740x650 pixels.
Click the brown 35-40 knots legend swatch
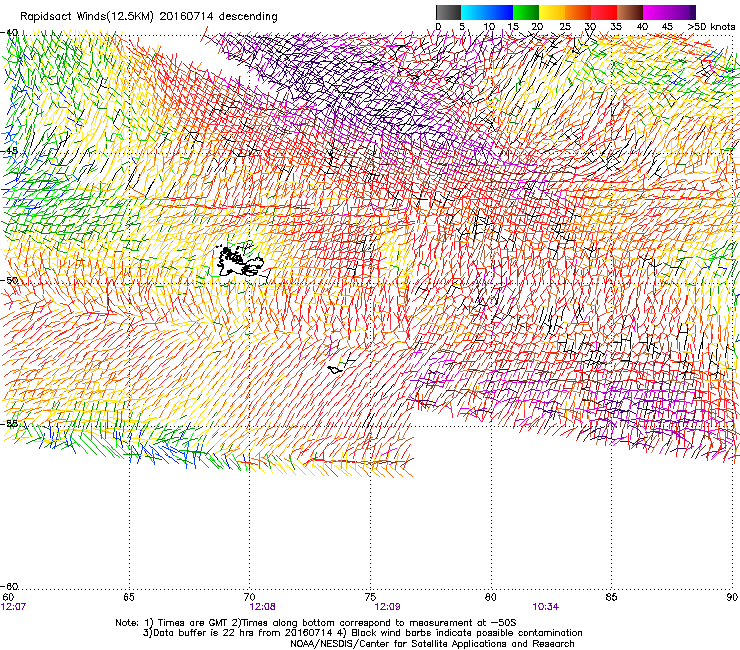click(630, 12)
